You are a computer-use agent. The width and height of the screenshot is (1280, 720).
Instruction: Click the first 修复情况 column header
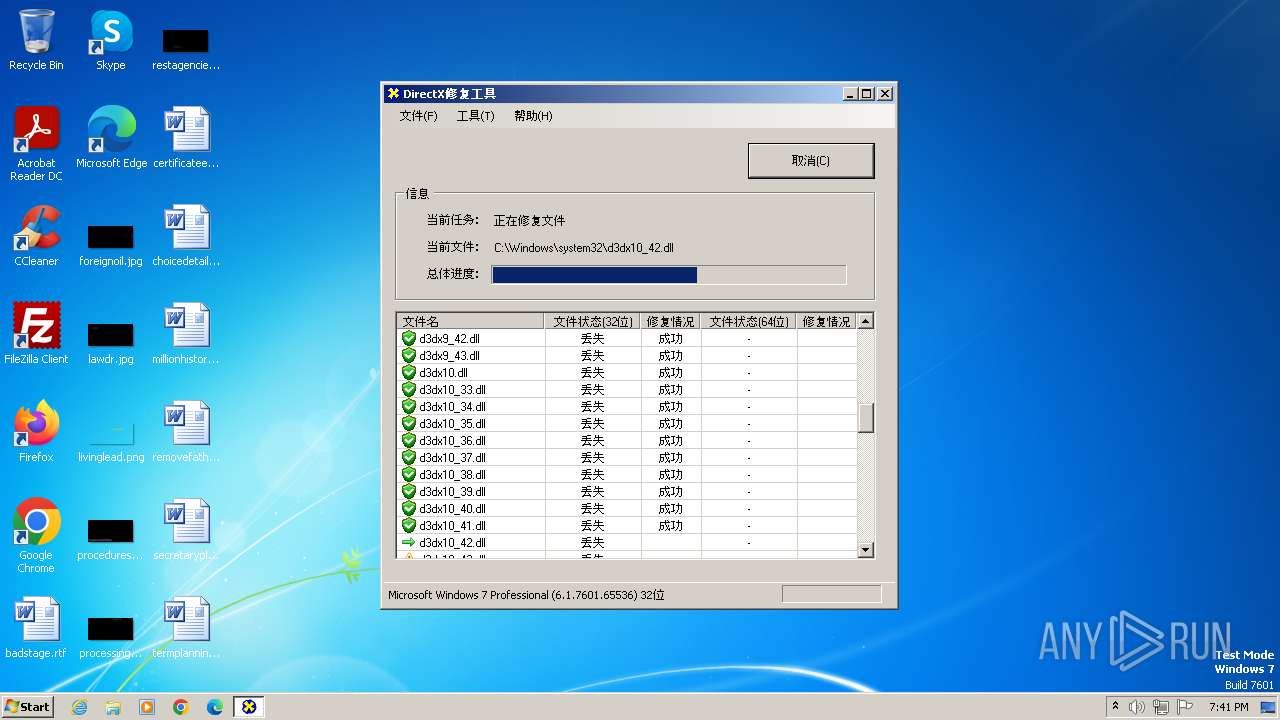(x=671, y=322)
